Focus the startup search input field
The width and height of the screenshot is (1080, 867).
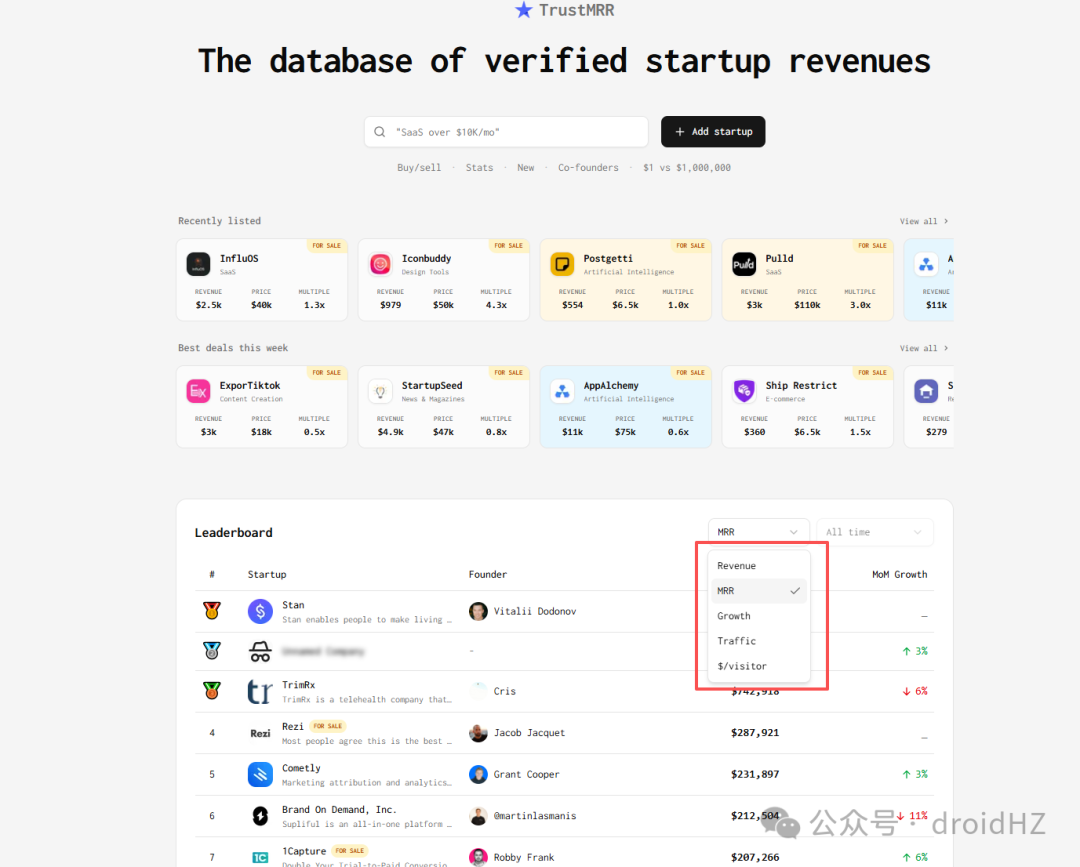[x=506, y=132]
